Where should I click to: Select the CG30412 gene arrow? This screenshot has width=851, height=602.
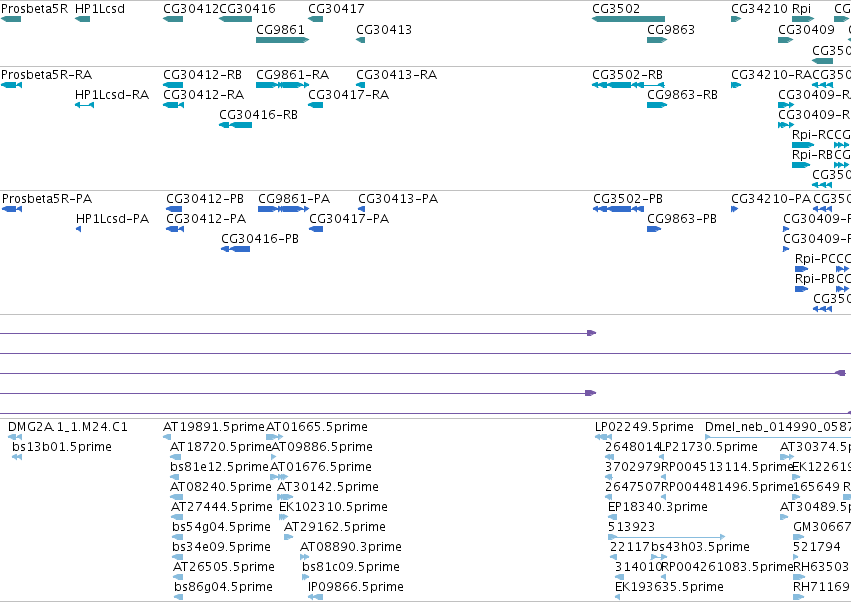173,19
